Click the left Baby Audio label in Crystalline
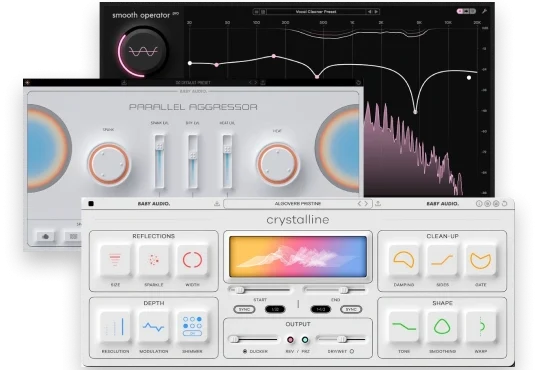The width and height of the screenshot is (537, 370). tap(154, 204)
